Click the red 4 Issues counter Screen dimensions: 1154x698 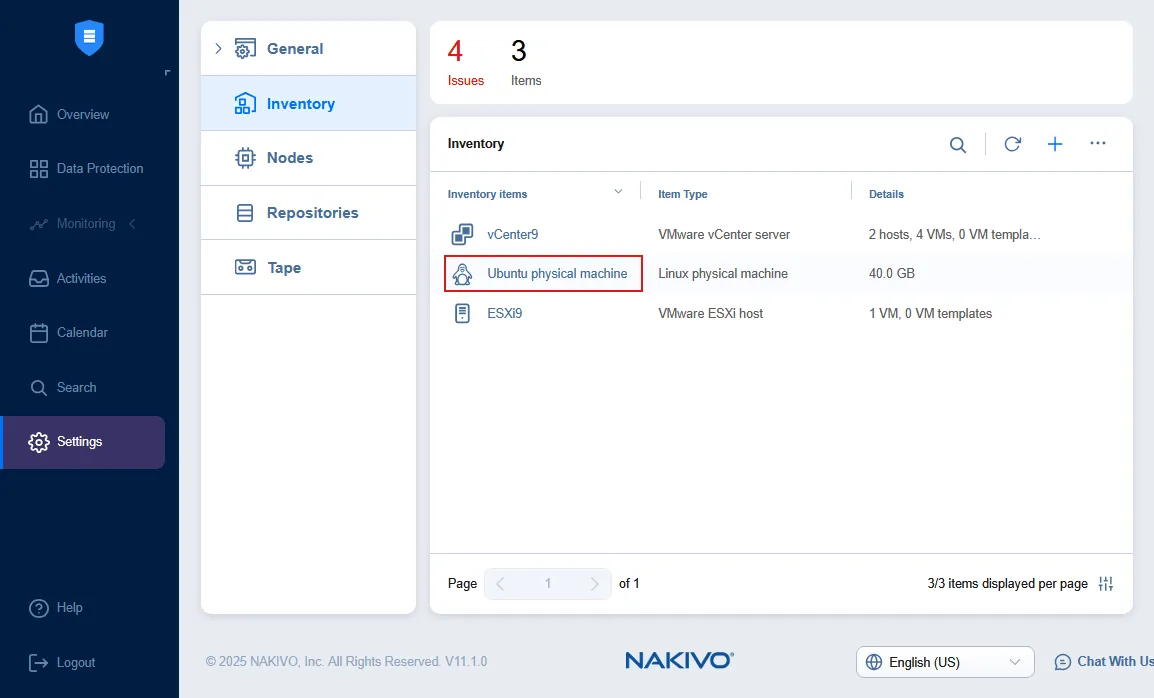pyautogui.click(x=465, y=62)
